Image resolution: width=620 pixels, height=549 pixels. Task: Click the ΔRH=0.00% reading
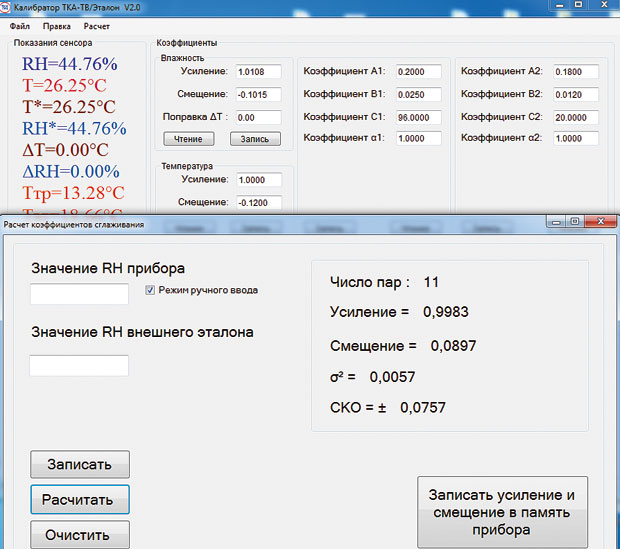point(71,171)
